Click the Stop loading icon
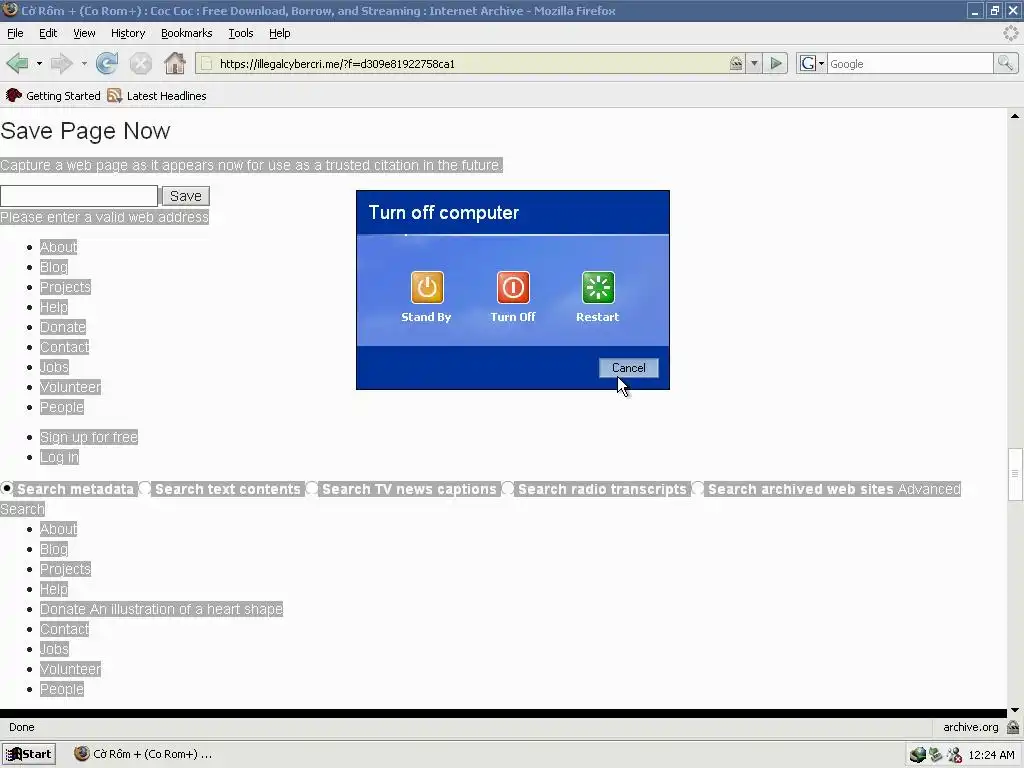Image resolution: width=1024 pixels, height=768 pixels. (x=140, y=63)
